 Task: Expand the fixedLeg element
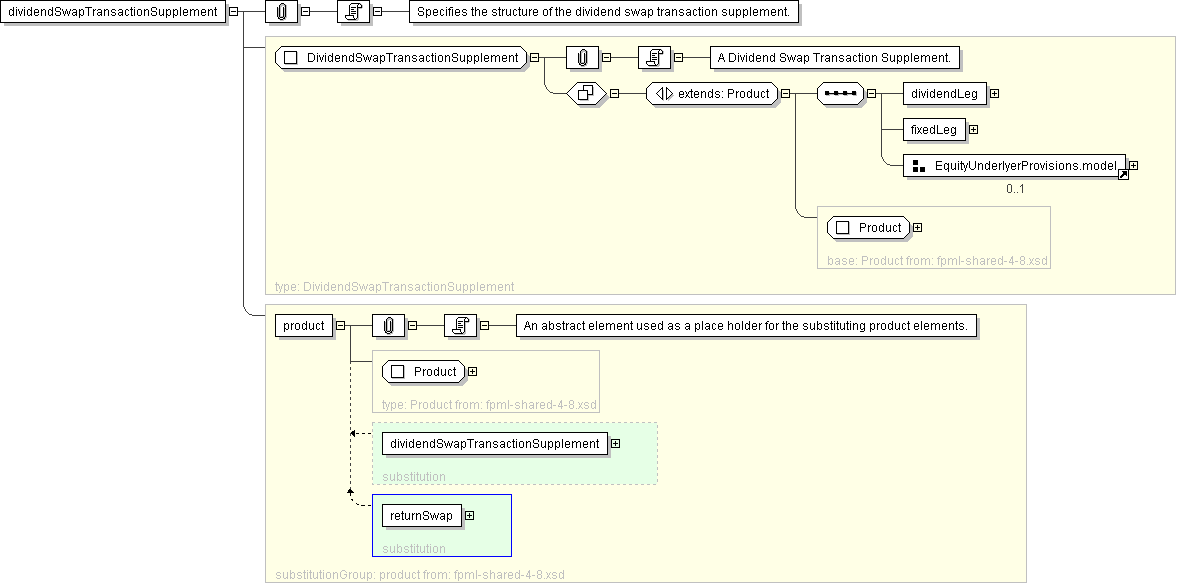click(x=973, y=130)
